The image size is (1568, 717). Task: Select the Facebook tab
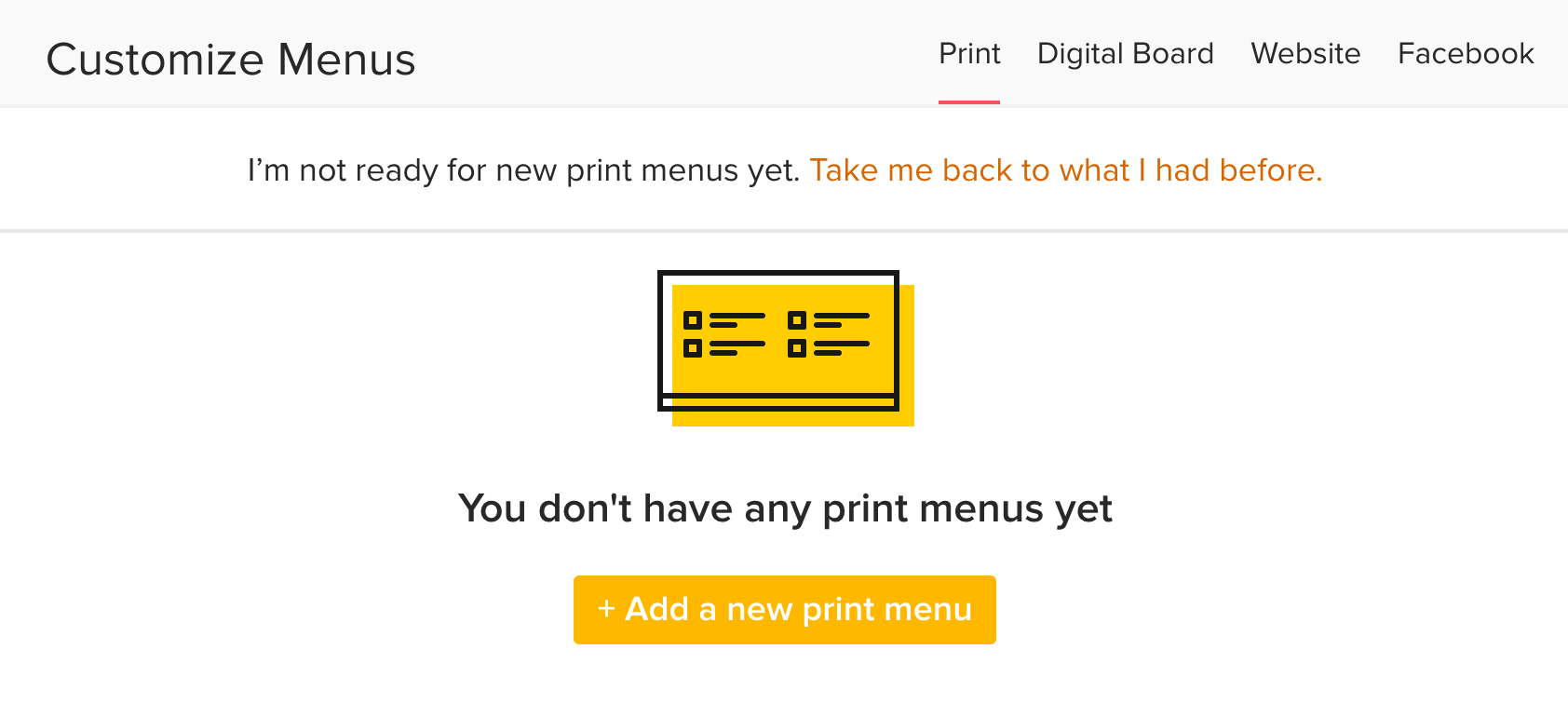click(1466, 54)
